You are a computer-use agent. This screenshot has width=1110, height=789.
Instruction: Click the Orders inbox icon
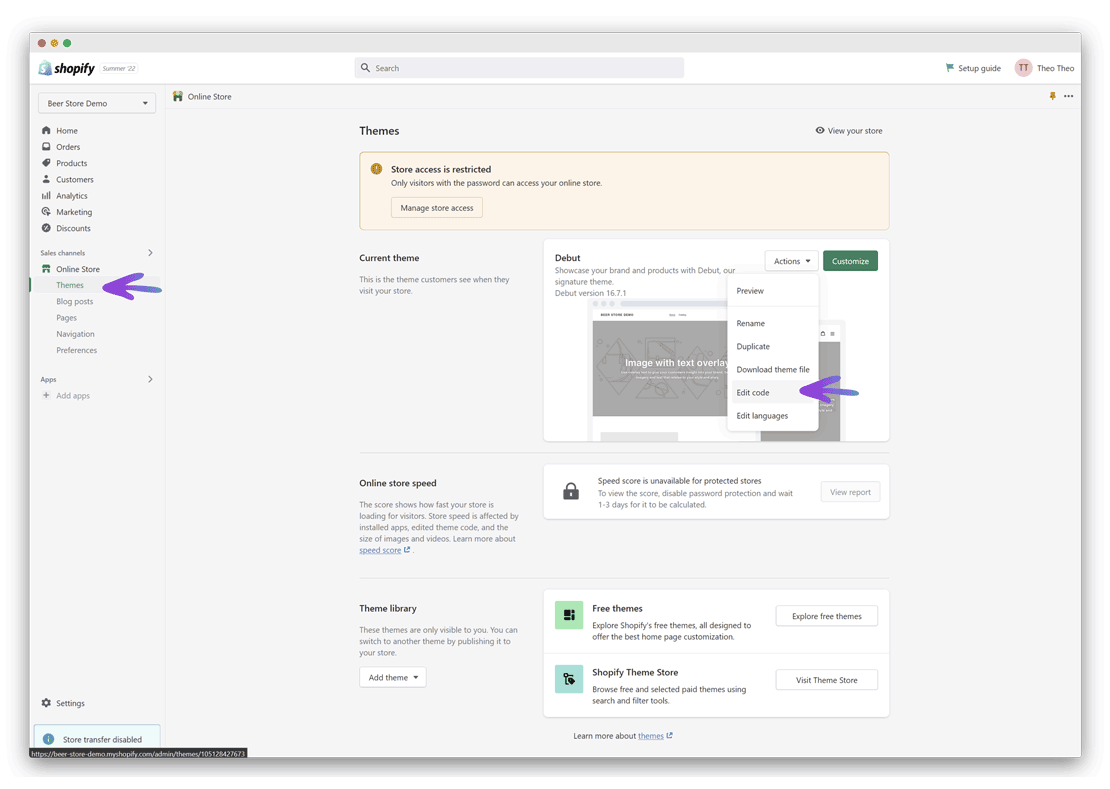click(x=46, y=146)
